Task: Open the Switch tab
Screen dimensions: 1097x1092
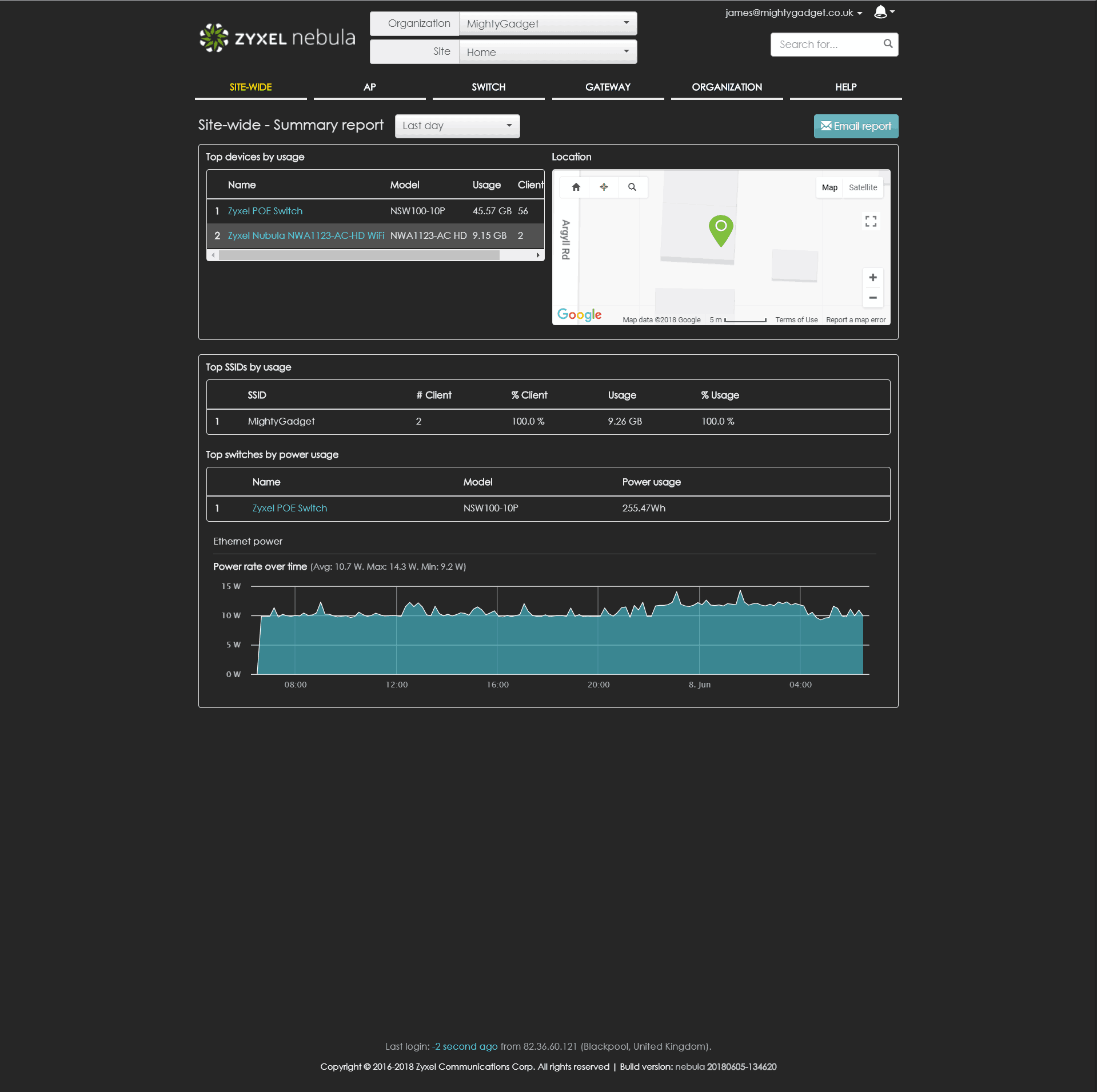Action: [488, 87]
